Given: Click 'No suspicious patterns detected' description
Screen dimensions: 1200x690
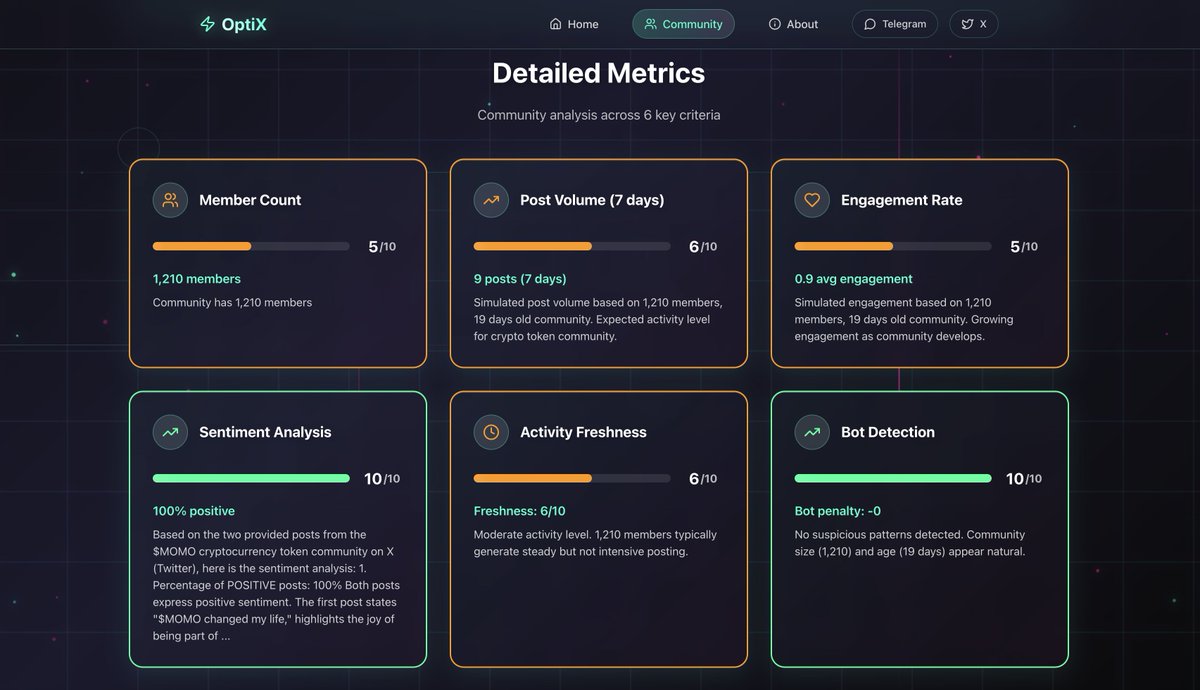Looking at the screenshot, I should [910, 543].
